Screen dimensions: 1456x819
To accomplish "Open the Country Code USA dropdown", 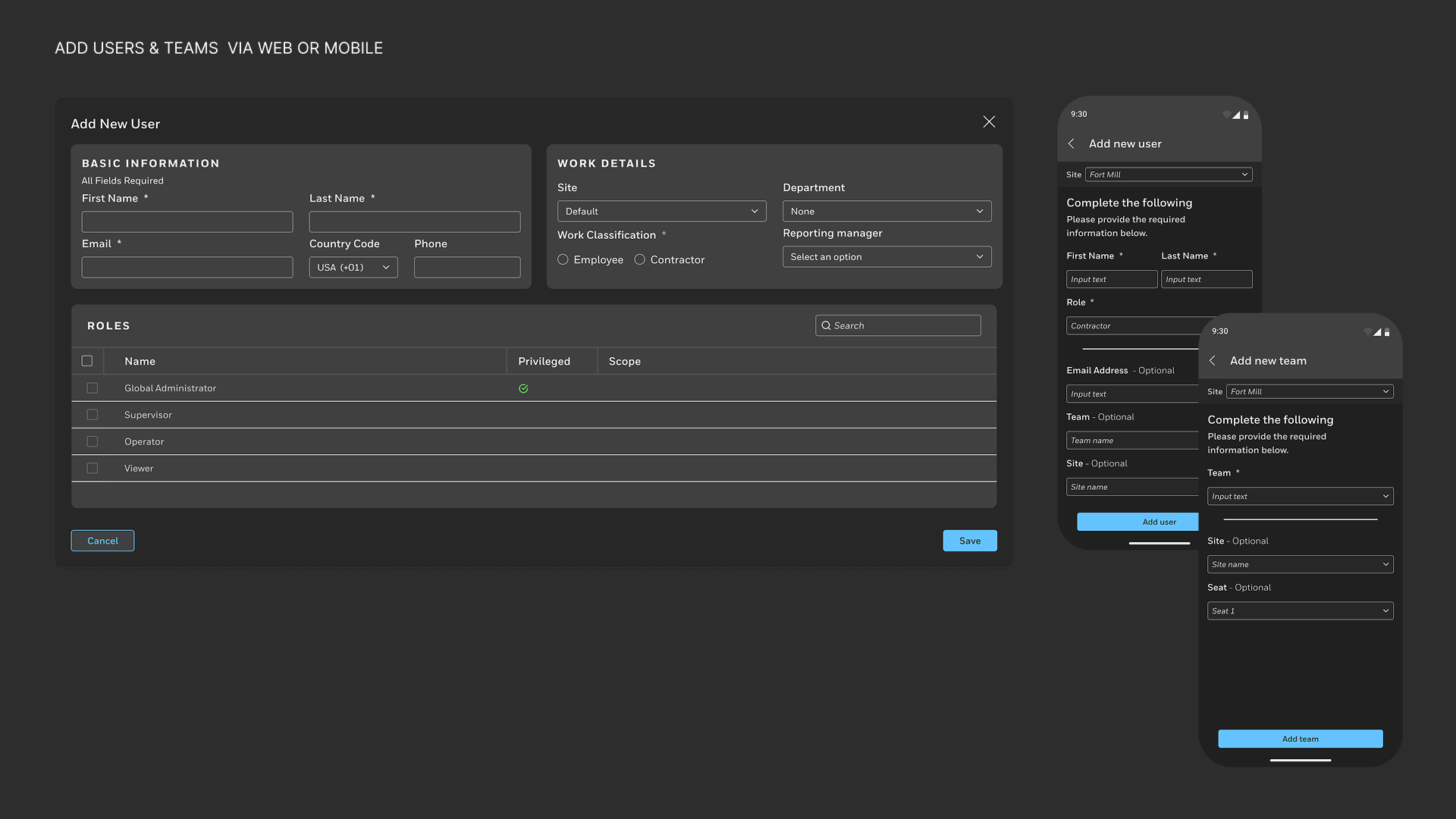I will [x=353, y=268].
